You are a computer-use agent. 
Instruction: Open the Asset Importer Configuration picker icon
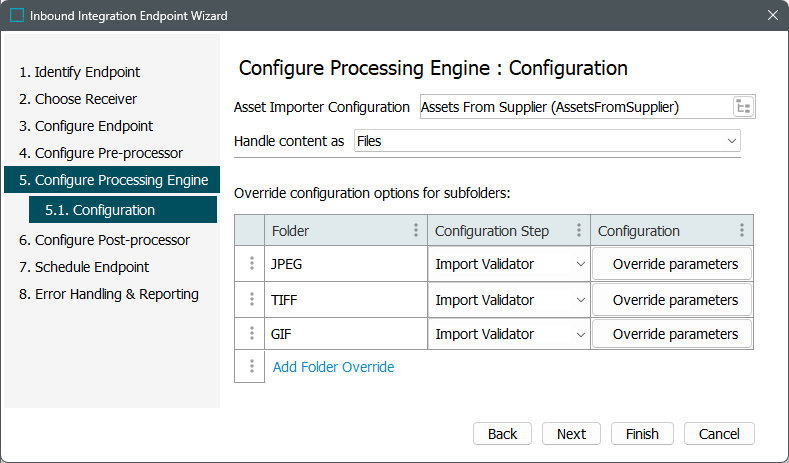743,107
